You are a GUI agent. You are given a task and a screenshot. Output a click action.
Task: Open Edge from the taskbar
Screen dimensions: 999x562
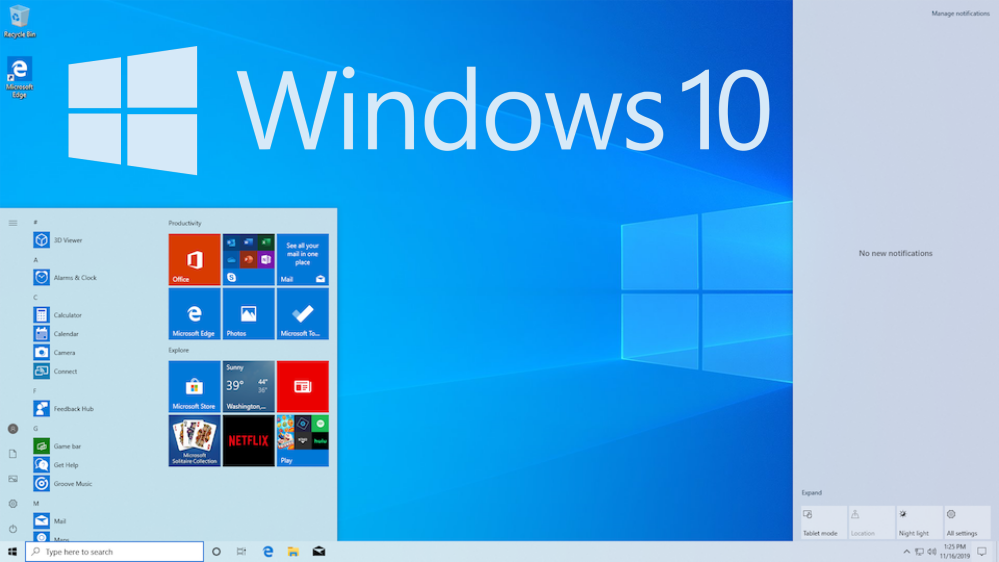pos(268,552)
